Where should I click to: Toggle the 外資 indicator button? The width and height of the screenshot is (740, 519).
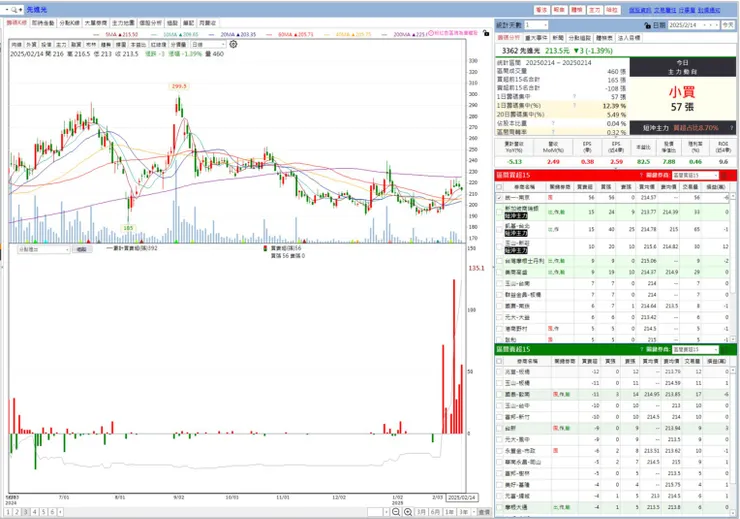(31, 44)
